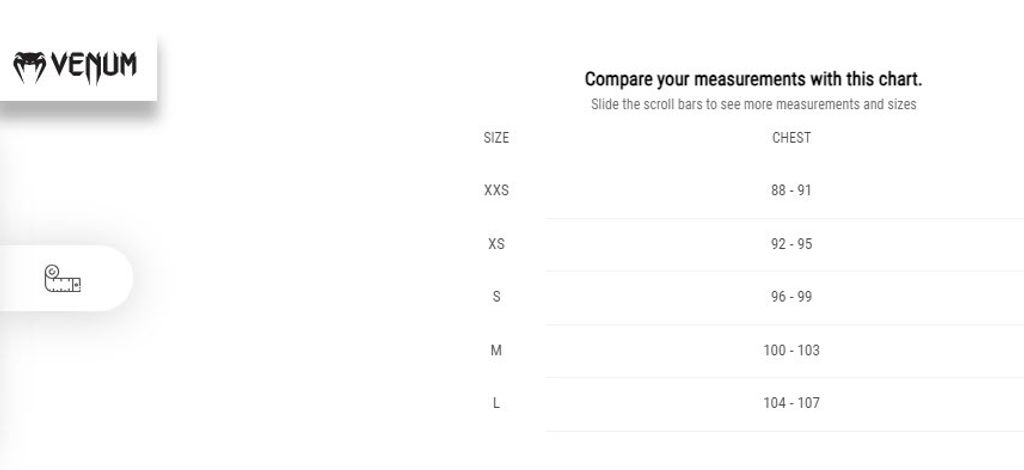Click the 92 - 95 chest value
The image size is (1024, 470).
point(791,244)
